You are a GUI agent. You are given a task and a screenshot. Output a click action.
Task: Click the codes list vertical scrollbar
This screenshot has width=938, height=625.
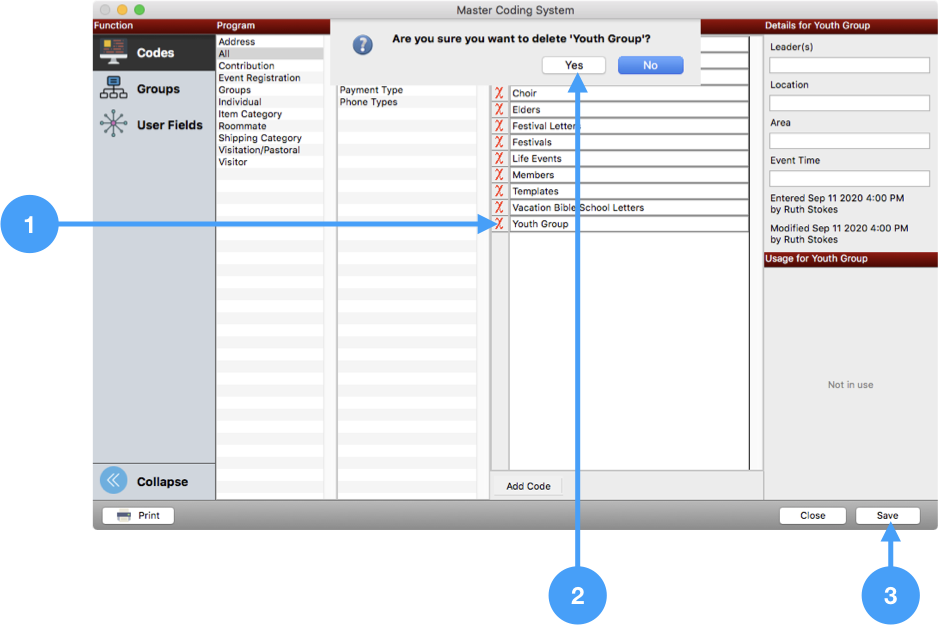(756, 254)
